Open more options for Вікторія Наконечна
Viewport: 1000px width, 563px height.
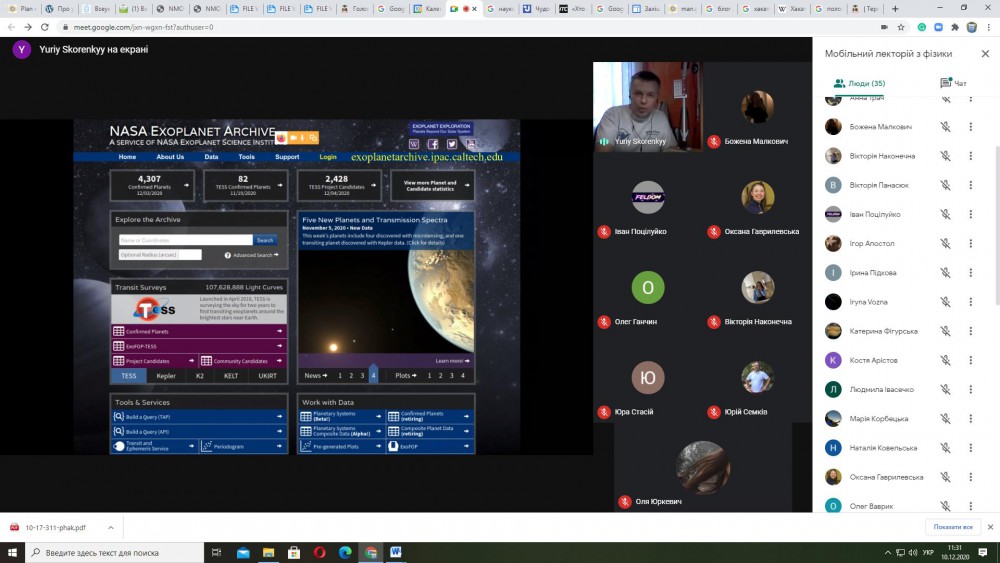pyautogui.click(x=971, y=156)
